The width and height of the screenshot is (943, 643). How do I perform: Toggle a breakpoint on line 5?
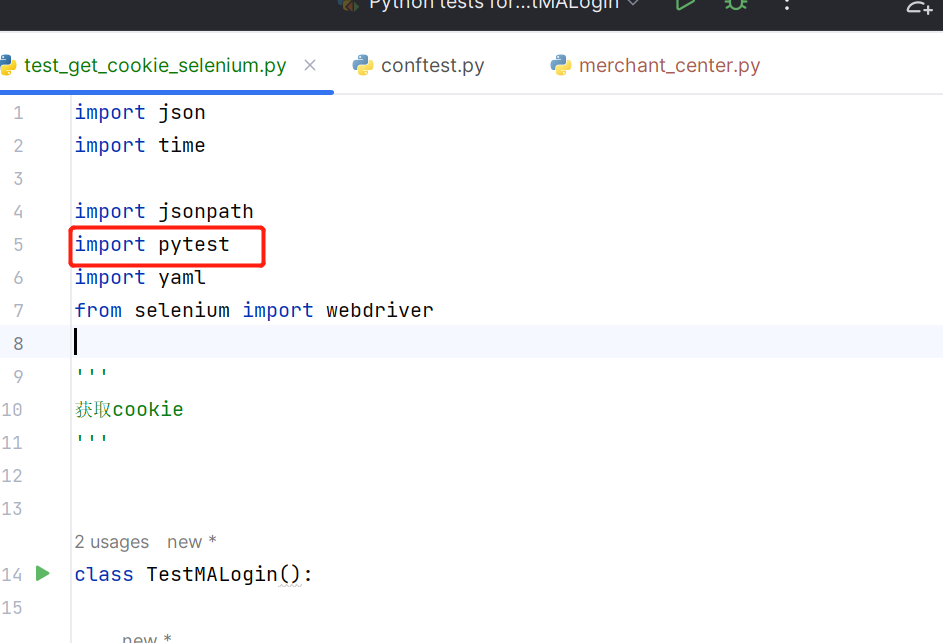(x=19, y=245)
